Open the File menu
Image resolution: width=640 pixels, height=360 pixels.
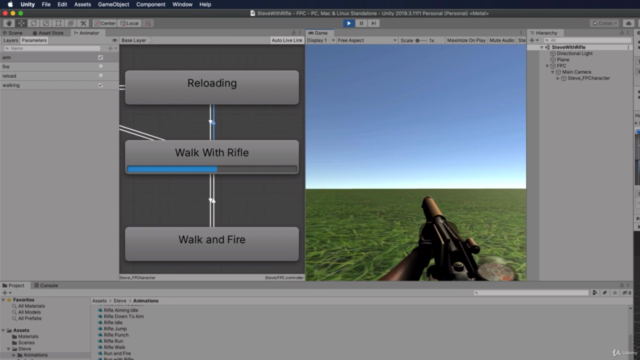(46, 4)
